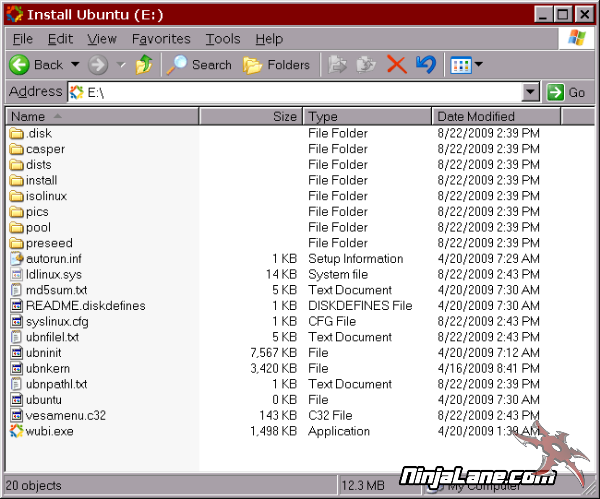Click the pool folder icon

click(16, 227)
